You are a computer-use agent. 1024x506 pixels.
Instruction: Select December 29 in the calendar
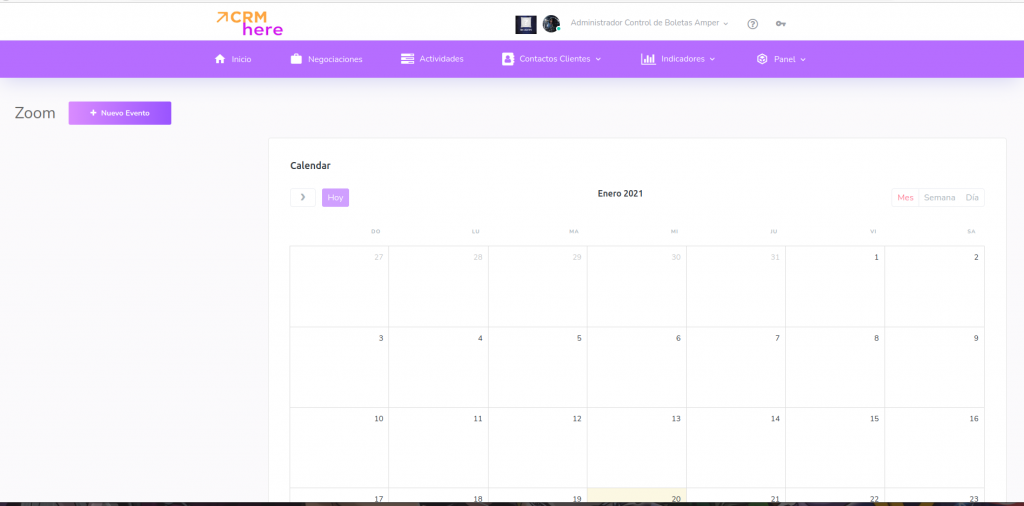tap(538, 287)
